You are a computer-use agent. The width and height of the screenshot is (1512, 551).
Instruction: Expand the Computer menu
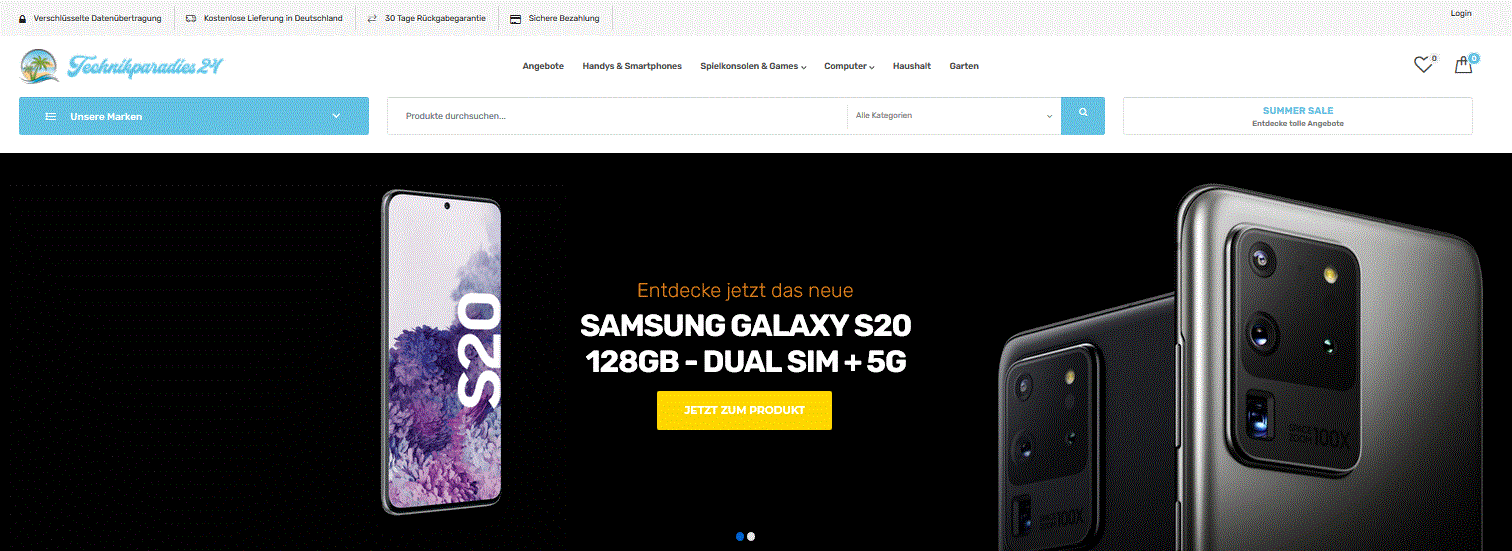coord(849,66)
